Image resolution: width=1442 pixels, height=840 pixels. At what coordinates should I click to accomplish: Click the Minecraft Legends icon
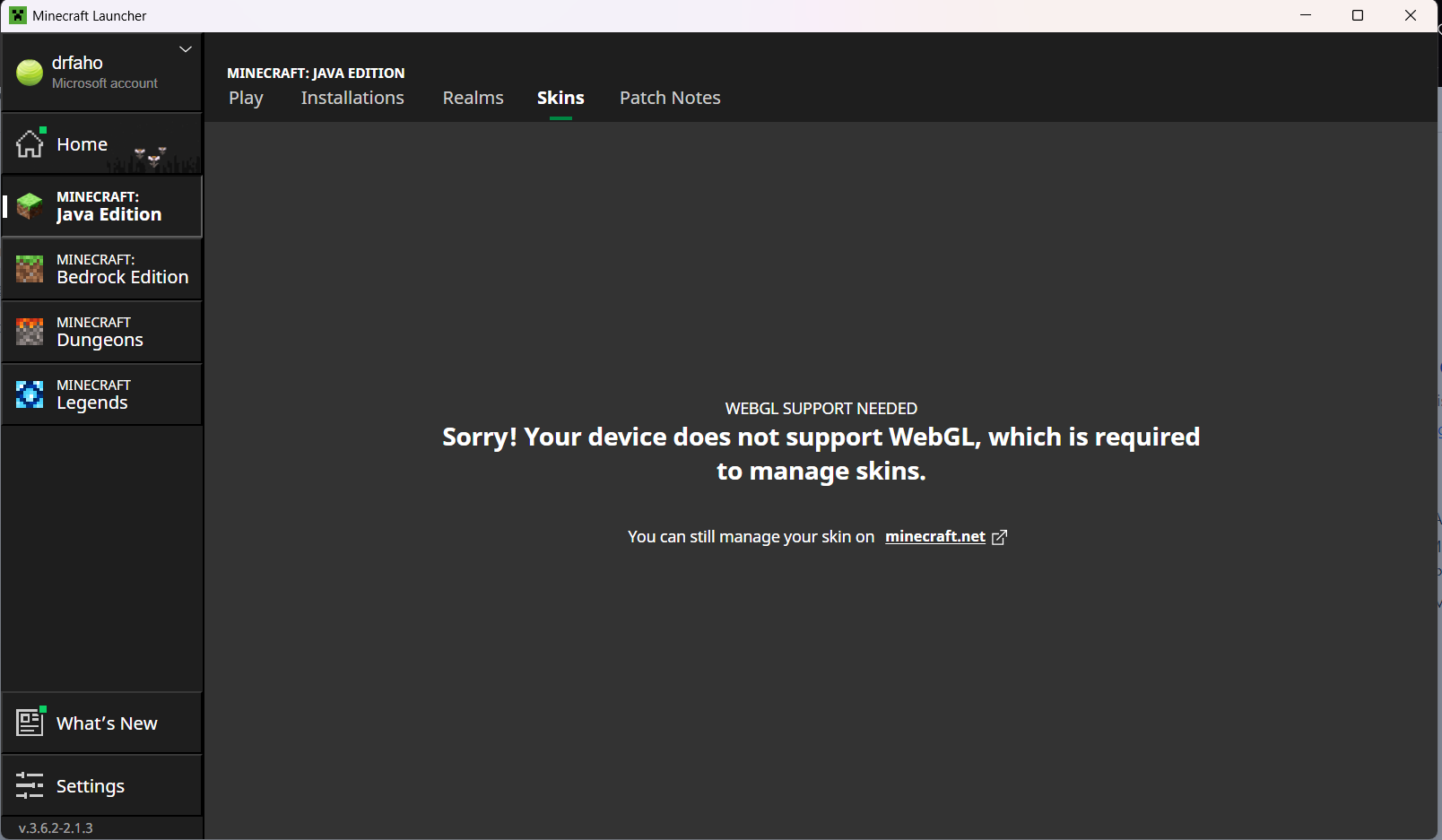[30, 394]
